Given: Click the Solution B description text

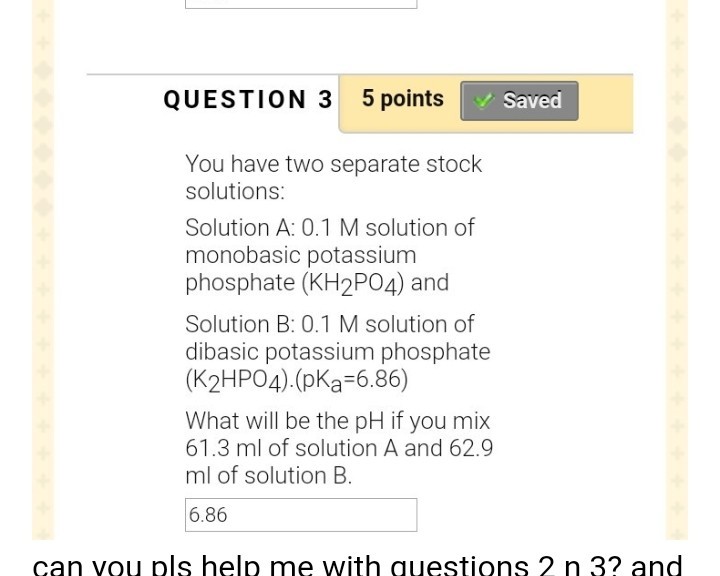Looking at the screenshot, I should click(x=338, y=352).
